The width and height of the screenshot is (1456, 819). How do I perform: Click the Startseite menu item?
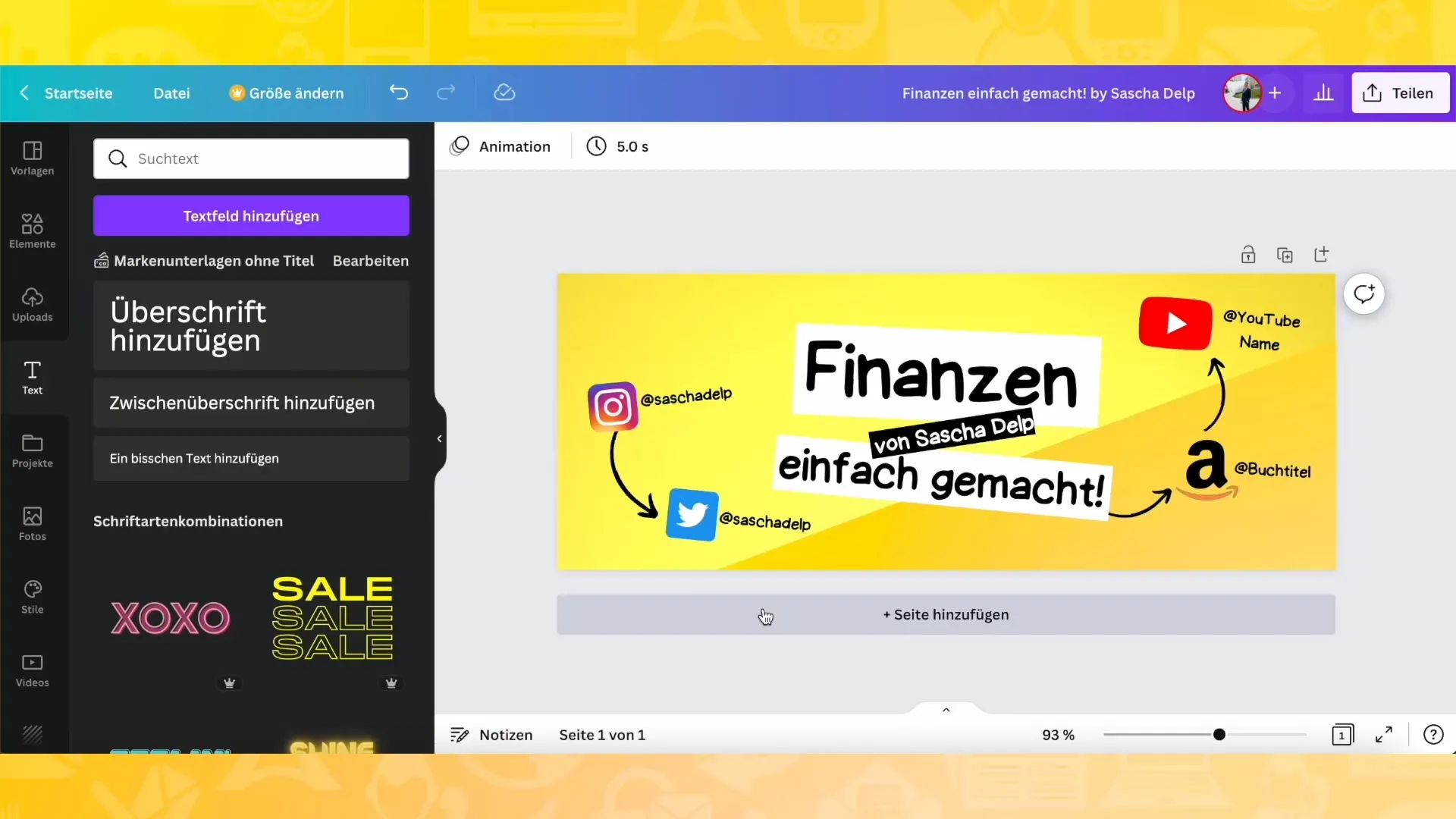coord(78,93)
